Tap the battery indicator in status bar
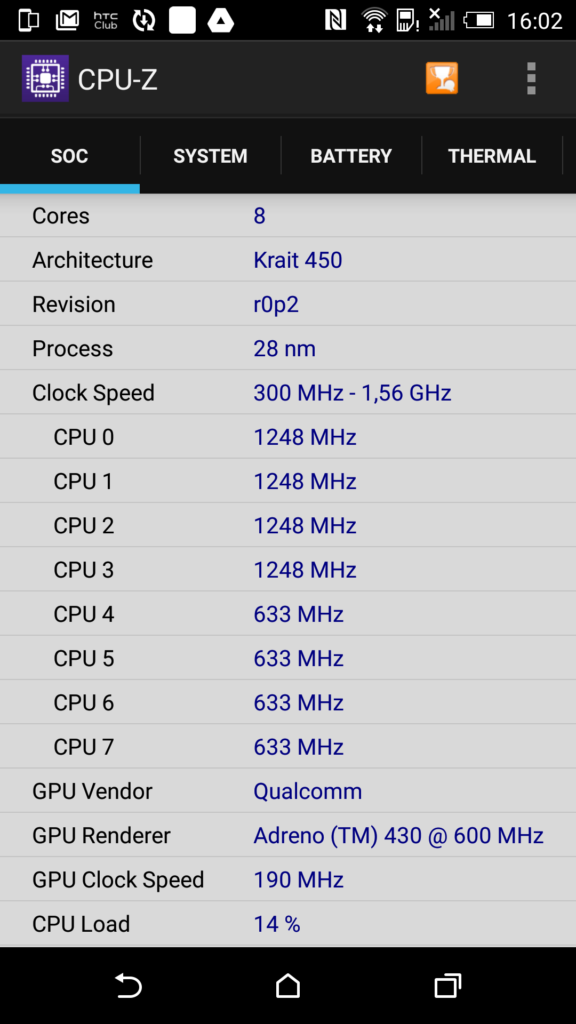The width and height of the screenshot is (576, 1024). 479,20
